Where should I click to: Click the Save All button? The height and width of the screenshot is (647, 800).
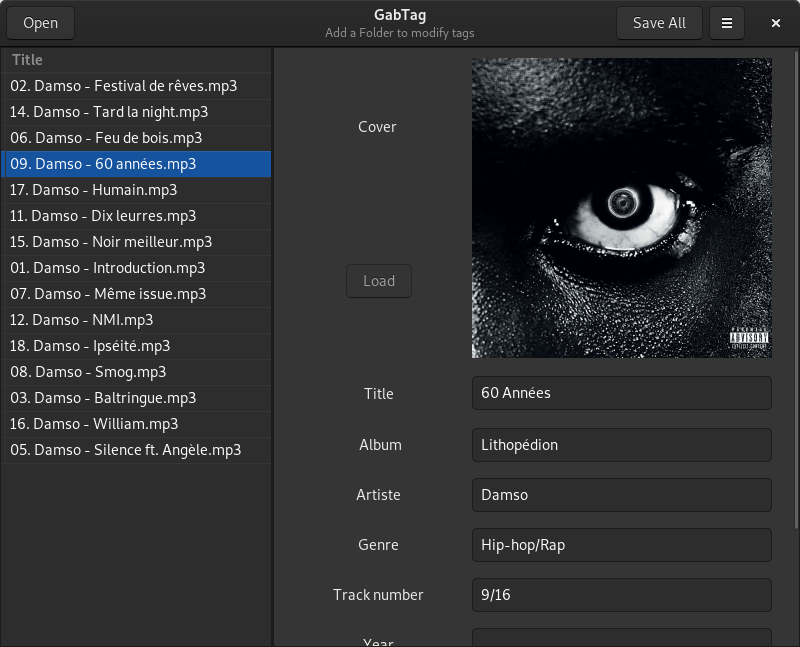click(x=659, y=23)
